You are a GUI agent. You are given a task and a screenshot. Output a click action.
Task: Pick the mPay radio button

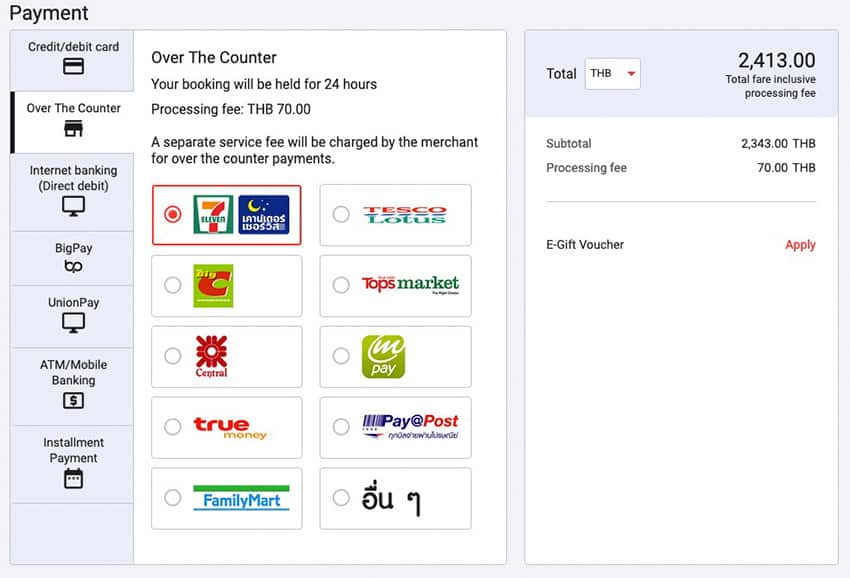341,356
